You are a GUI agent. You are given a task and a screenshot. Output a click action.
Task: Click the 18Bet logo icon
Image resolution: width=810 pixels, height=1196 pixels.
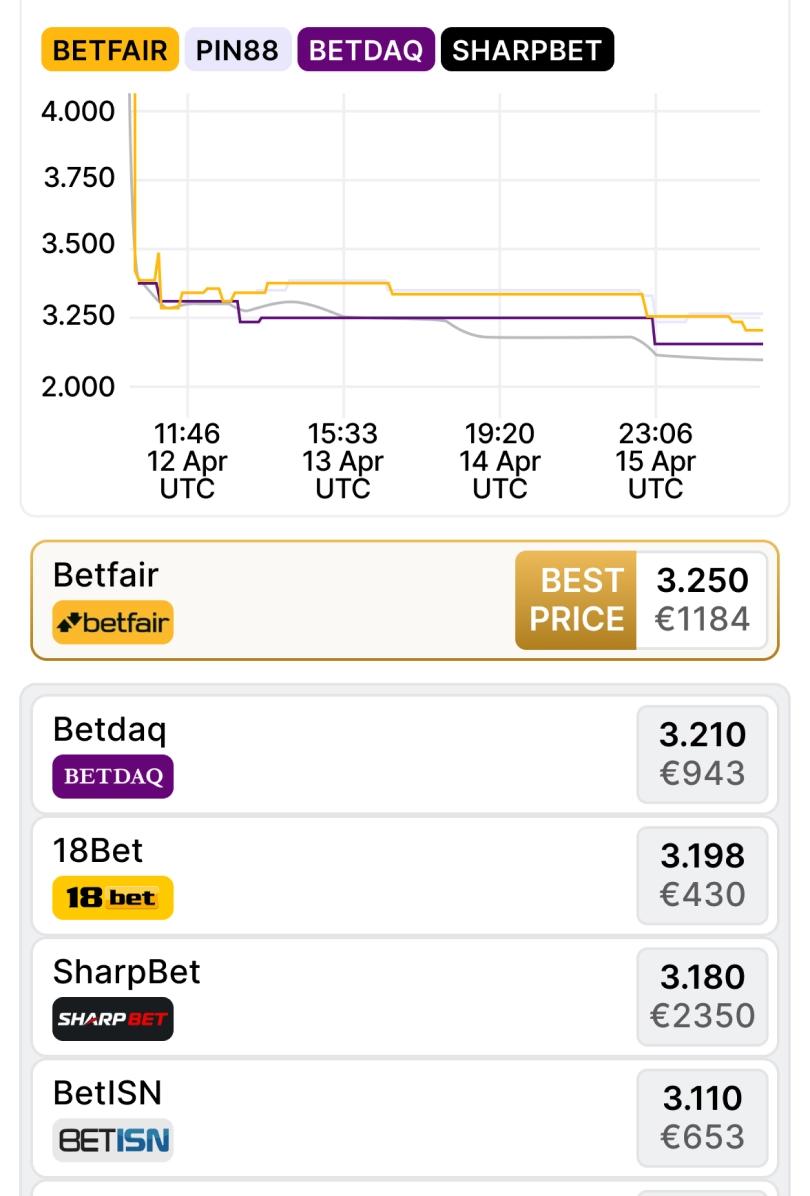[112, 897]
